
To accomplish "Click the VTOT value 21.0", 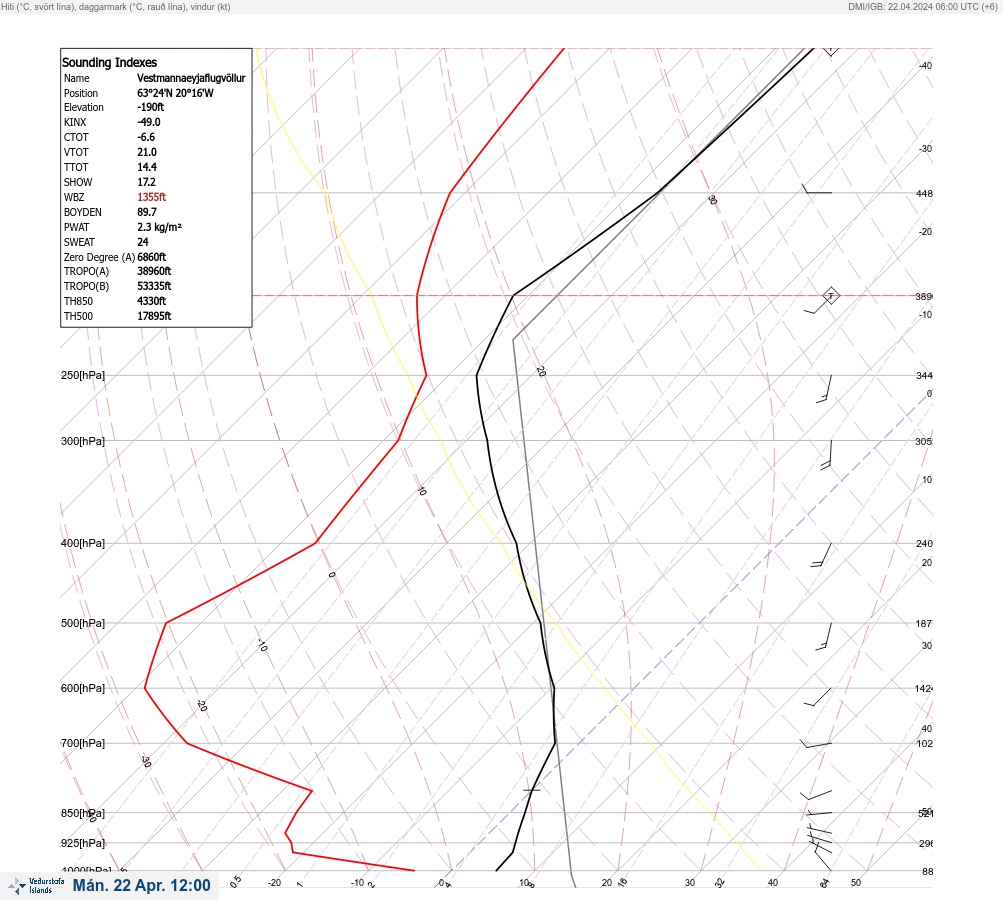I will (x=146, y=152).
